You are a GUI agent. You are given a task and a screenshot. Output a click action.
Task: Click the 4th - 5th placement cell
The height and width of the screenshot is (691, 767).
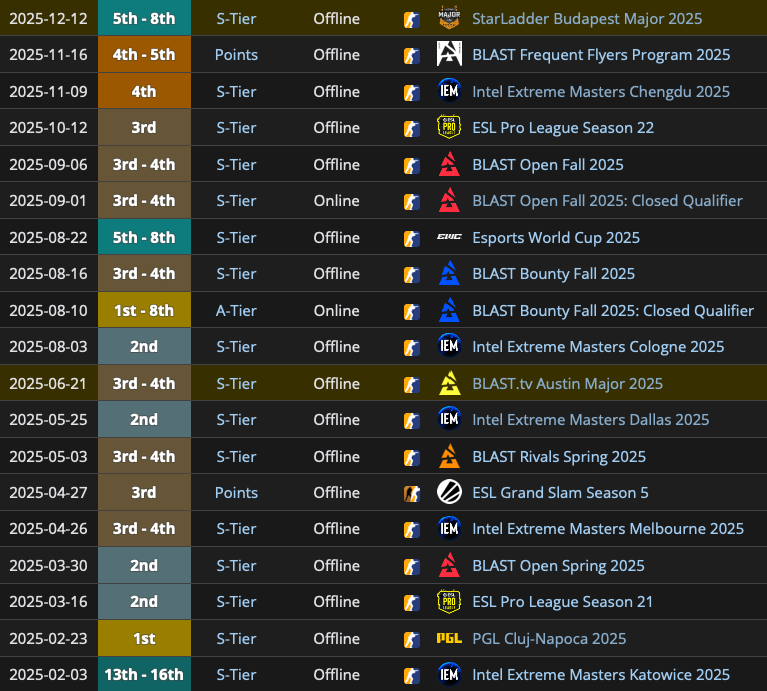[x=144, y=54]
